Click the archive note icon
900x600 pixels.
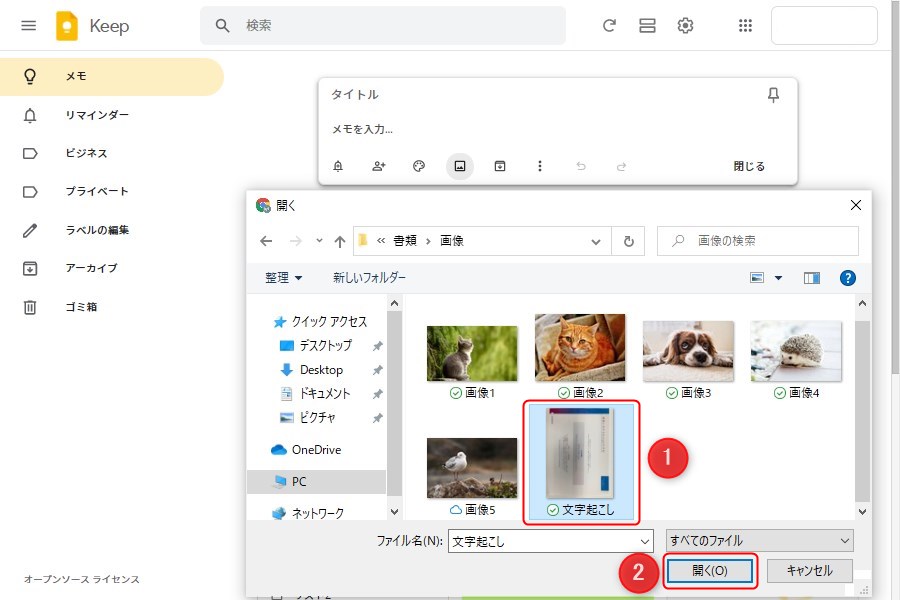coord(500,167)
